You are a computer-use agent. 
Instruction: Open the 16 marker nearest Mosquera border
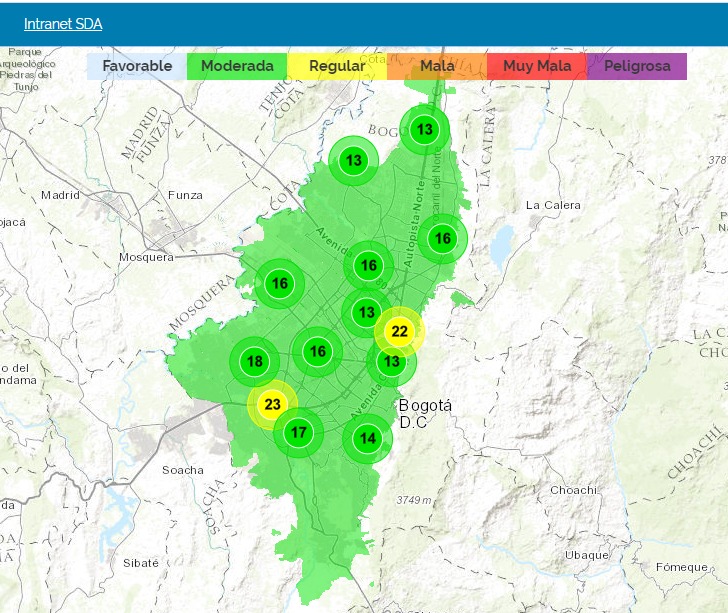point(280,283)
